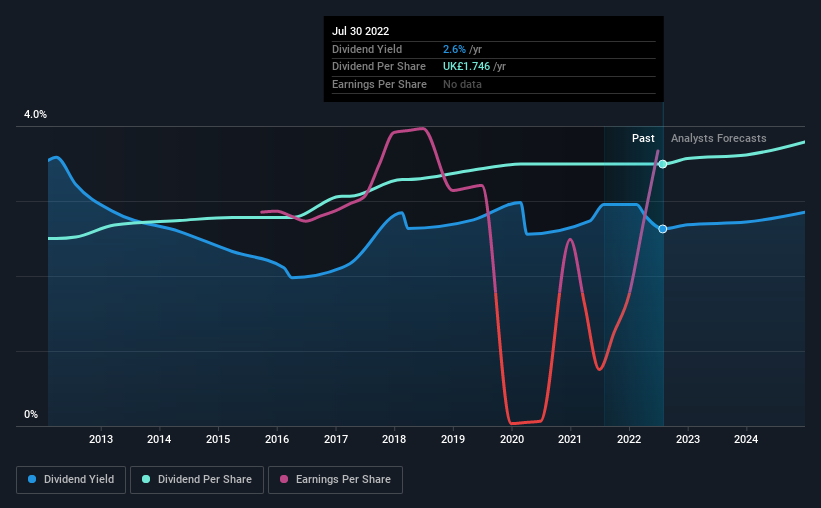This screenshot has width=821, height=508.
Task: Select the 2018 label on the time axis
Action: point(394,439)
